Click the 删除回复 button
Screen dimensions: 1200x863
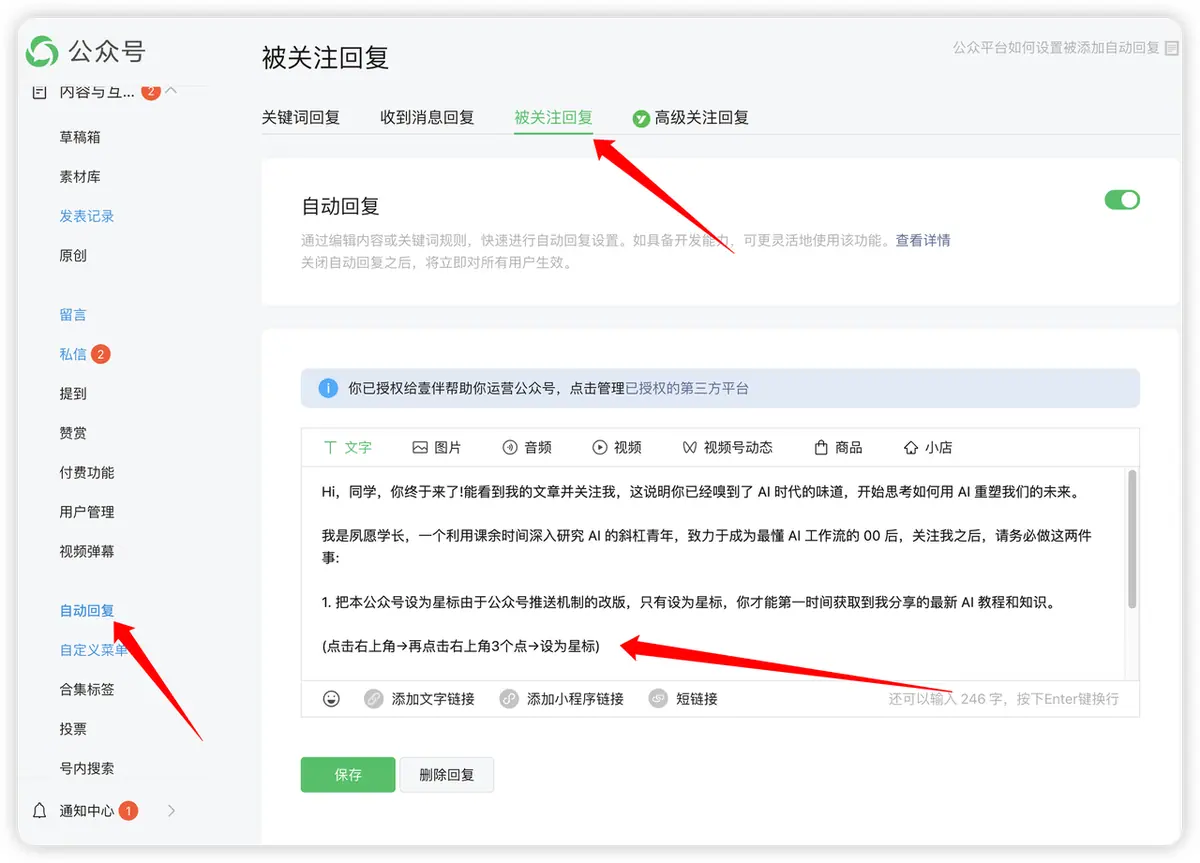tap(447, 775)
